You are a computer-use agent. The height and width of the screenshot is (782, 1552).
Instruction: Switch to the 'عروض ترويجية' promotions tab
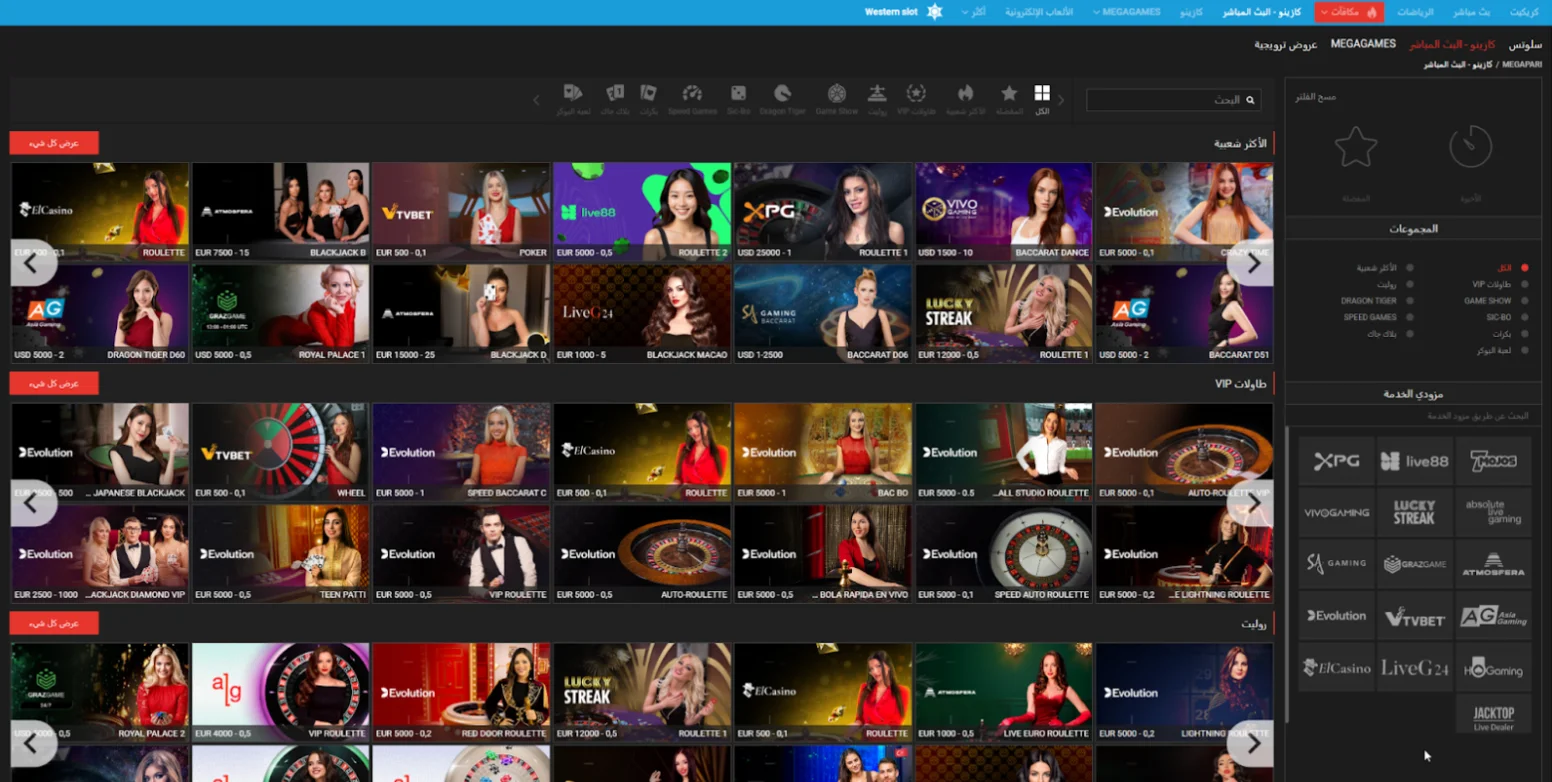pyautogui.click(x=1286, y=45)
